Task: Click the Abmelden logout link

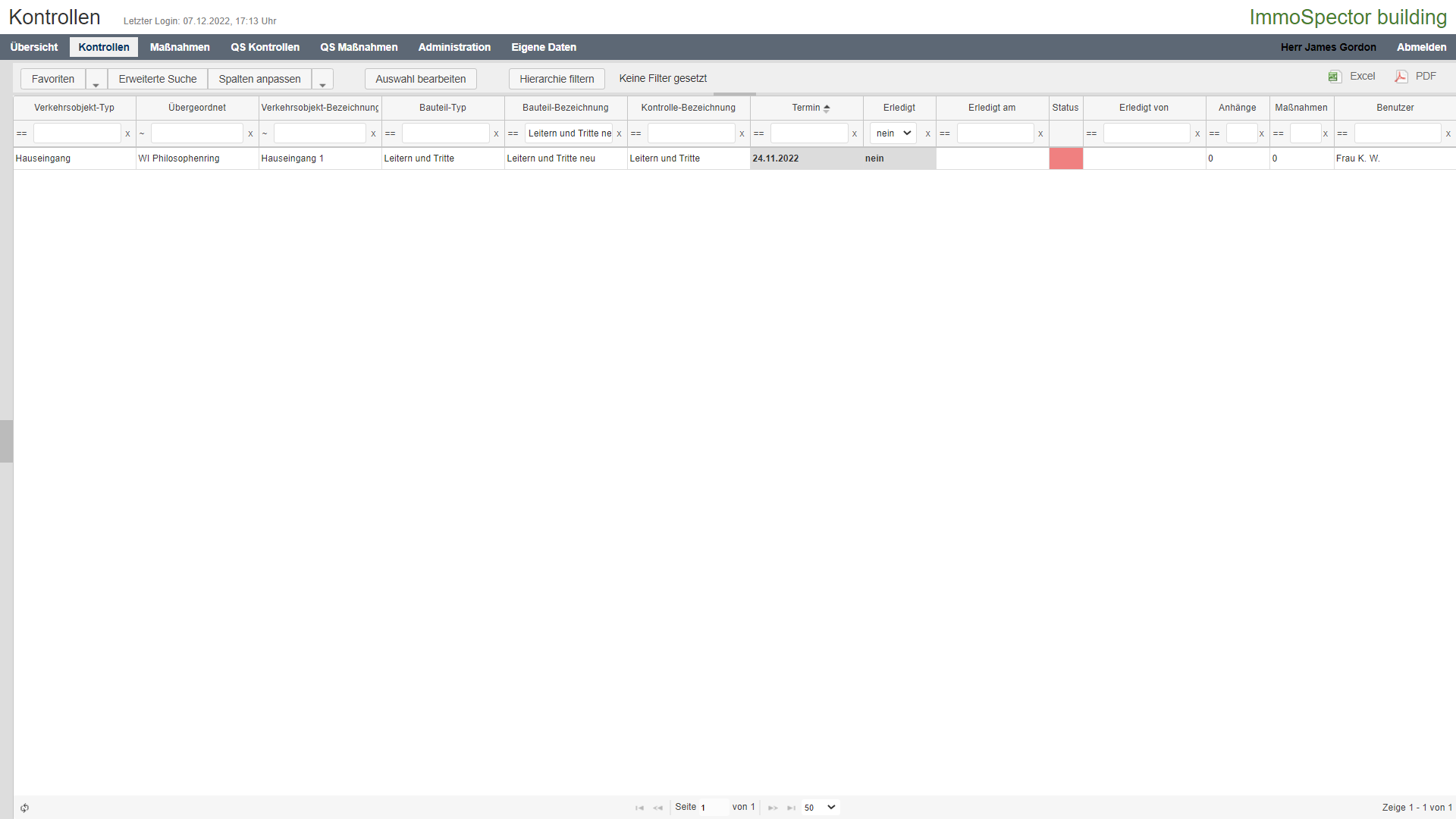Action: [1421, 47]
